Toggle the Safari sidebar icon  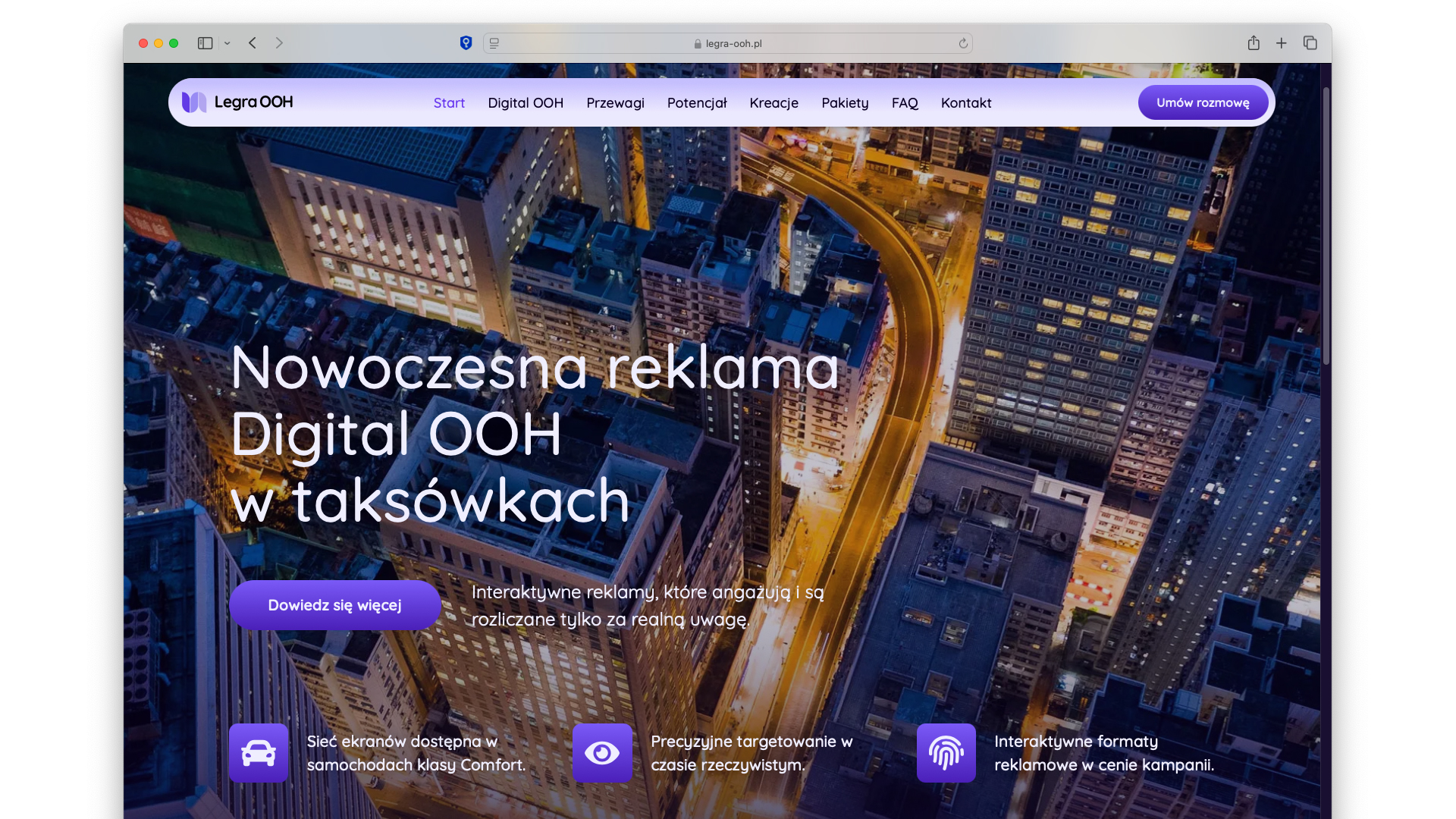(205, 43)
